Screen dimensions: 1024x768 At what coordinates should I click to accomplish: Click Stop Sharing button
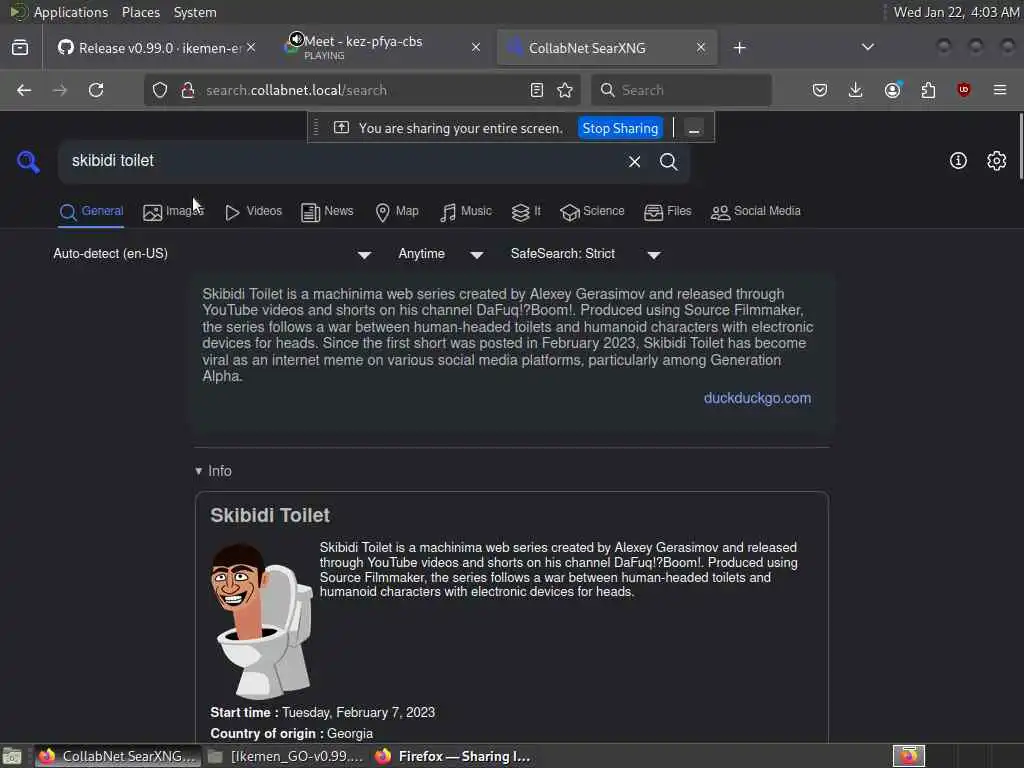[x=620, y=129]
